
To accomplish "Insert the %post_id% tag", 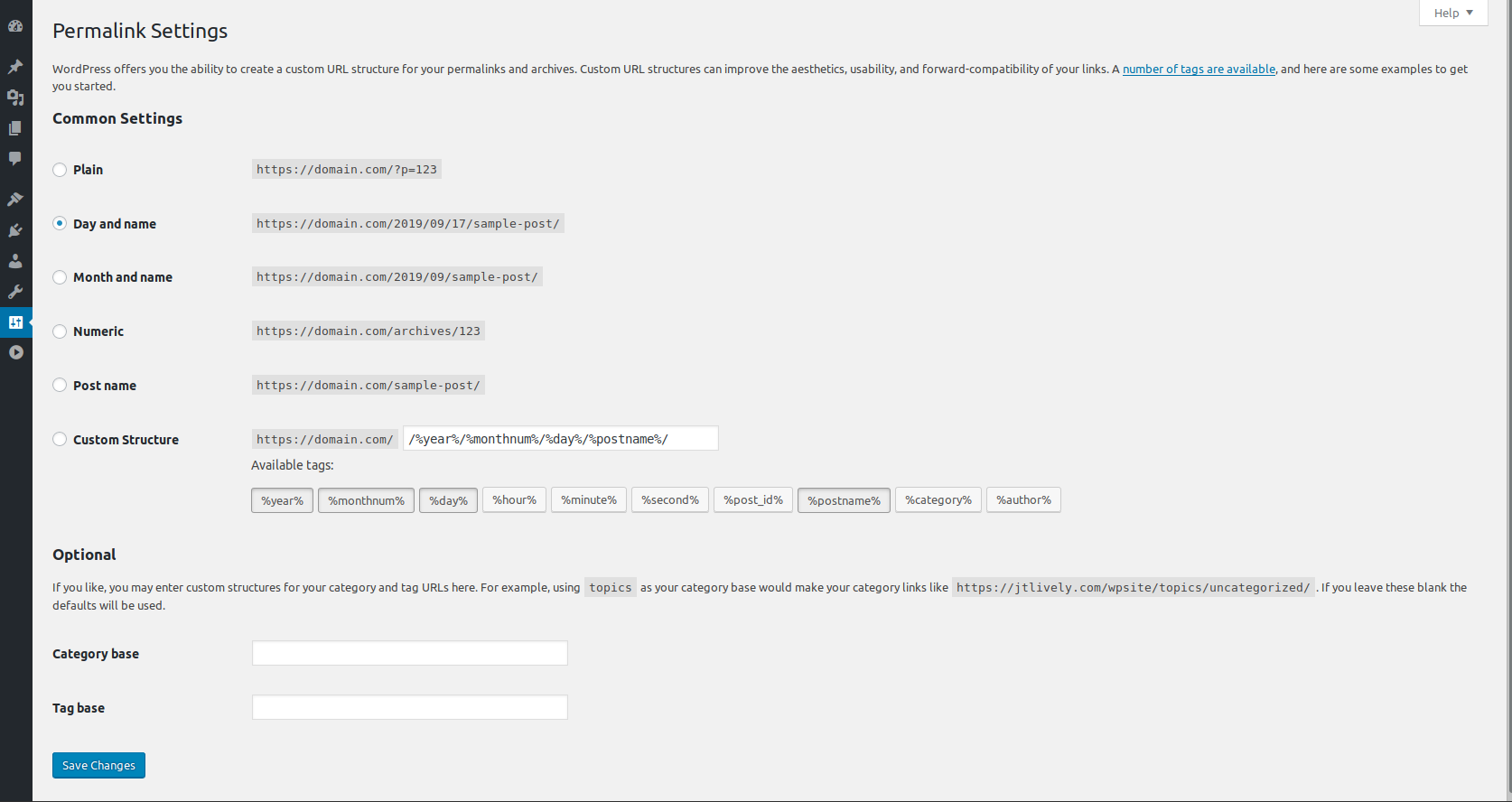I will tap(753, 499).
